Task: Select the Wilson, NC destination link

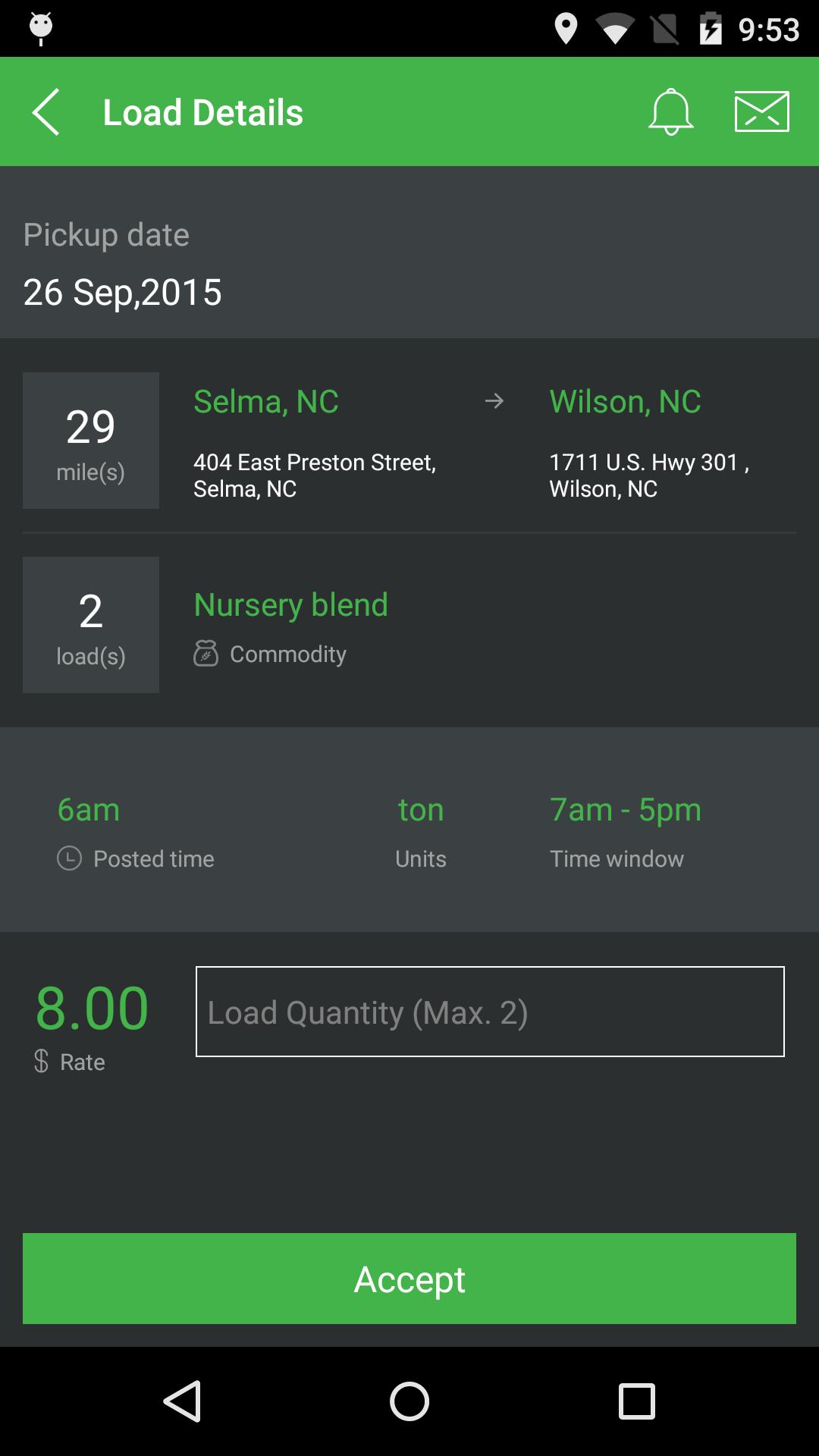Action: click(x=625, y=401)
